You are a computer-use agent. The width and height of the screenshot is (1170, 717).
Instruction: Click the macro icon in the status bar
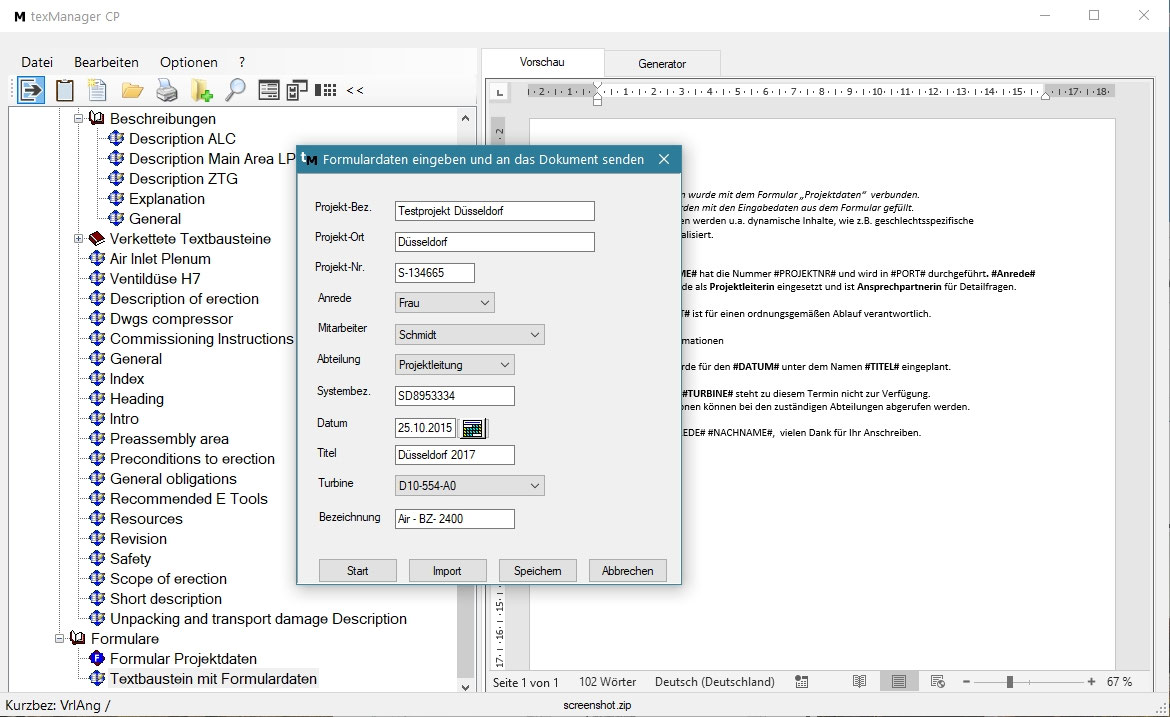pos(801,681)
